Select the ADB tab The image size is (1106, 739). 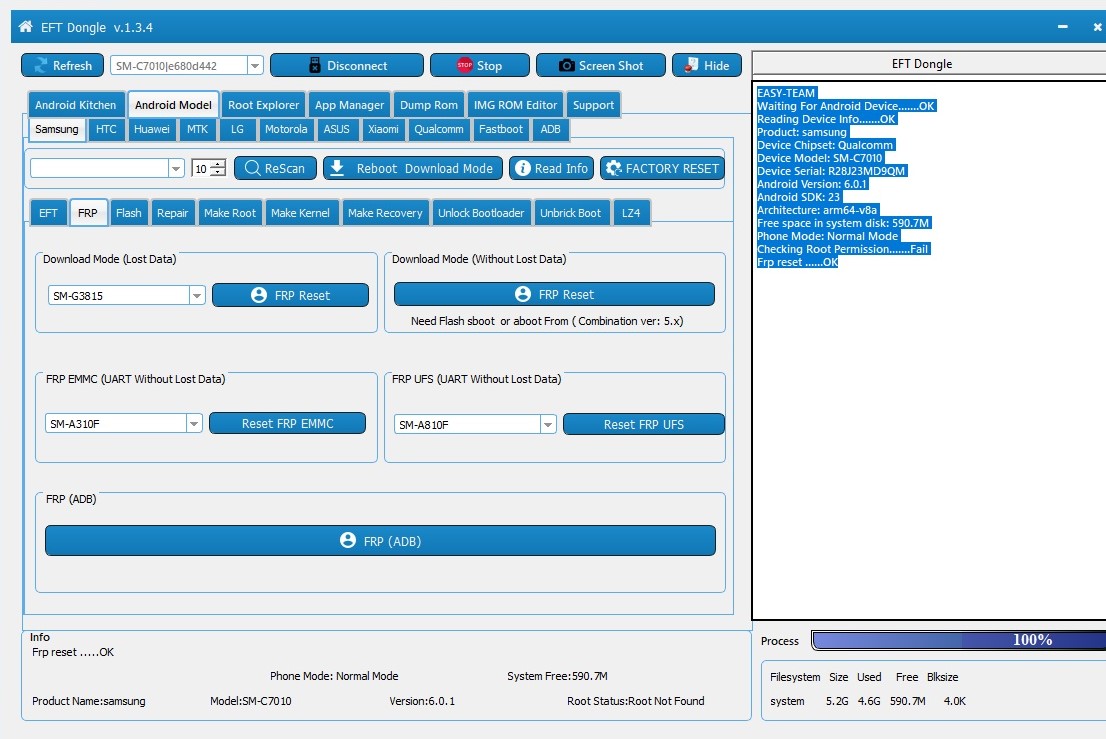click(550, 130)
